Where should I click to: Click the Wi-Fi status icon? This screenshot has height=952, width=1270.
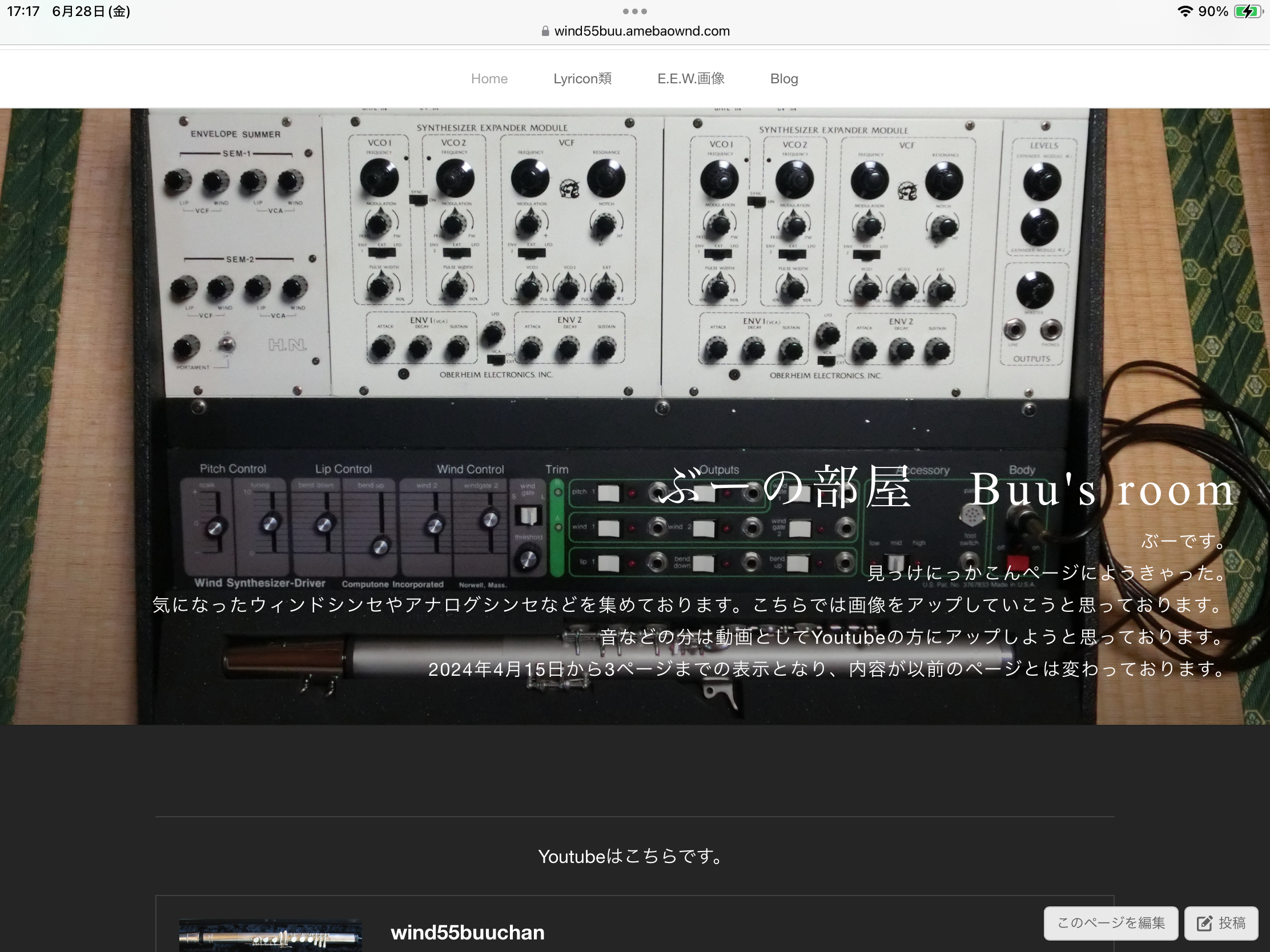pos(1185,11)
